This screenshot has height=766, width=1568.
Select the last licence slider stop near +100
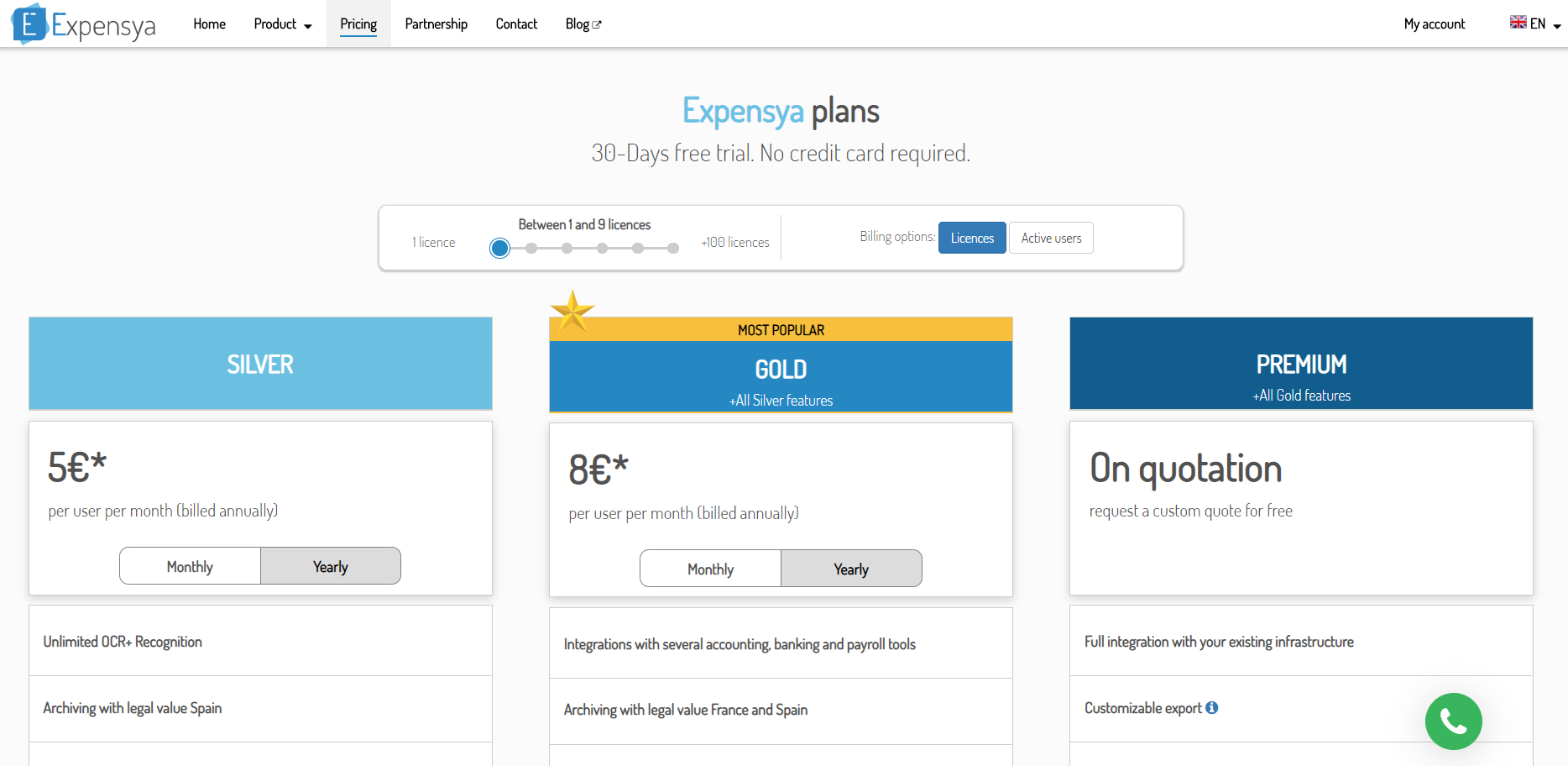coord(673,248)
